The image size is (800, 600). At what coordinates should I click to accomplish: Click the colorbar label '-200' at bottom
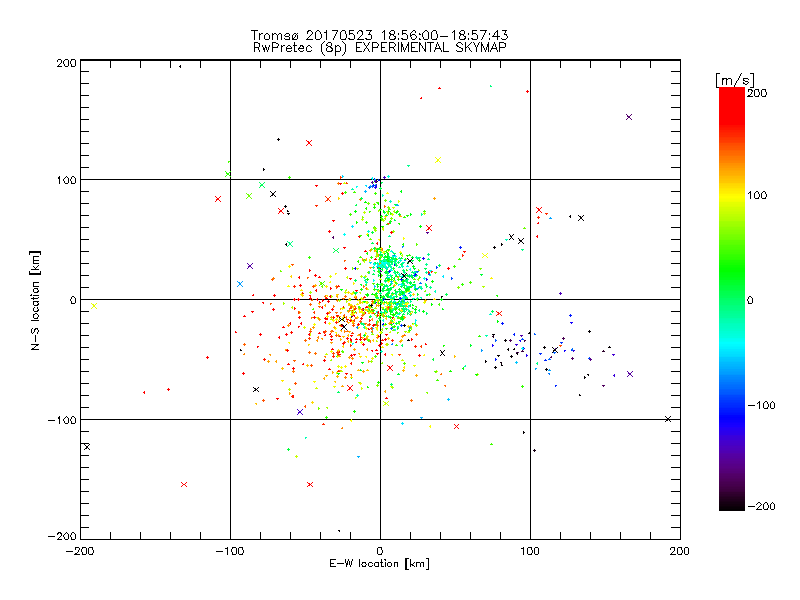coord(761,506)
